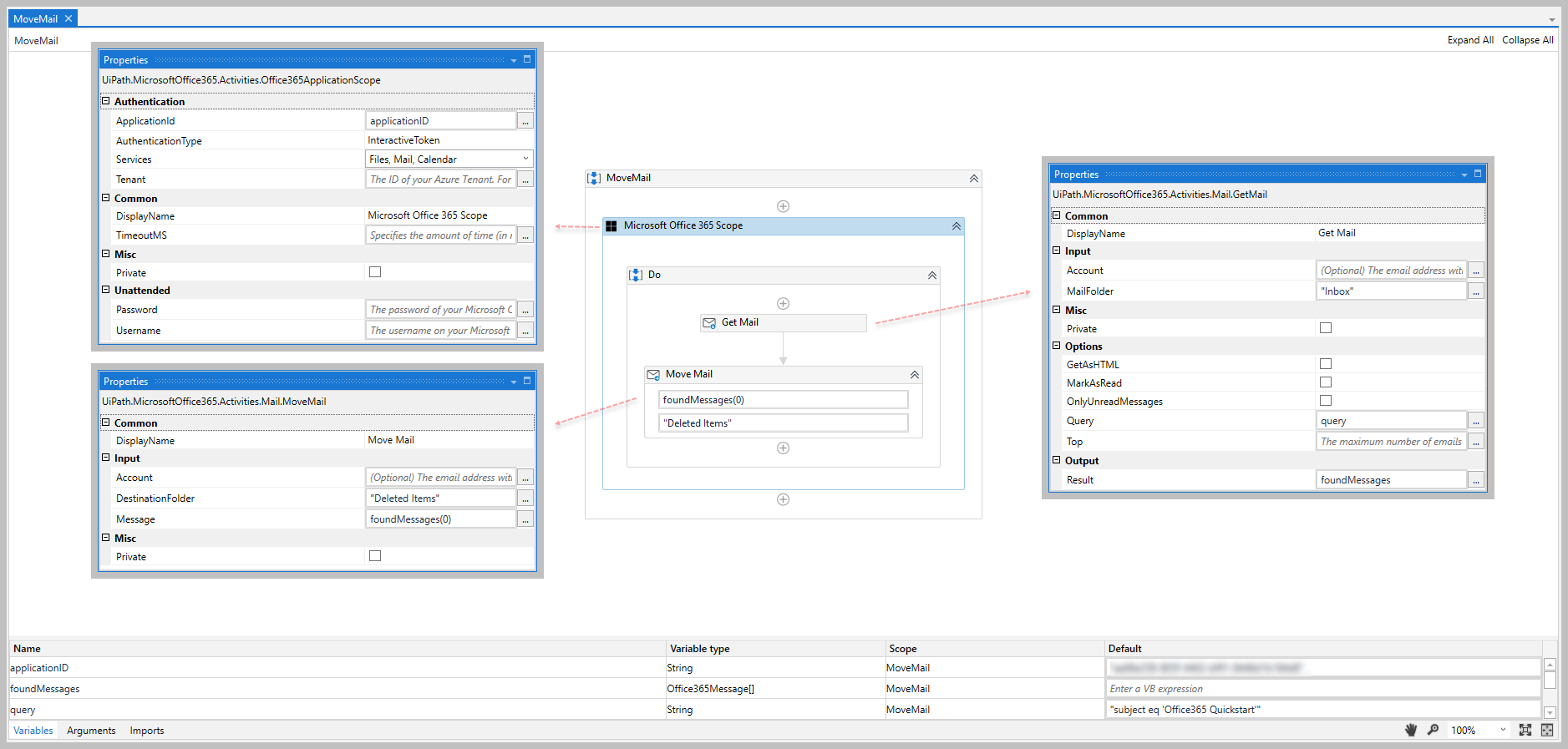The height and width of the screenshot is (749, 1568).
Task: Collapse the Authentication property group
Action: click(x=106, y=101)
